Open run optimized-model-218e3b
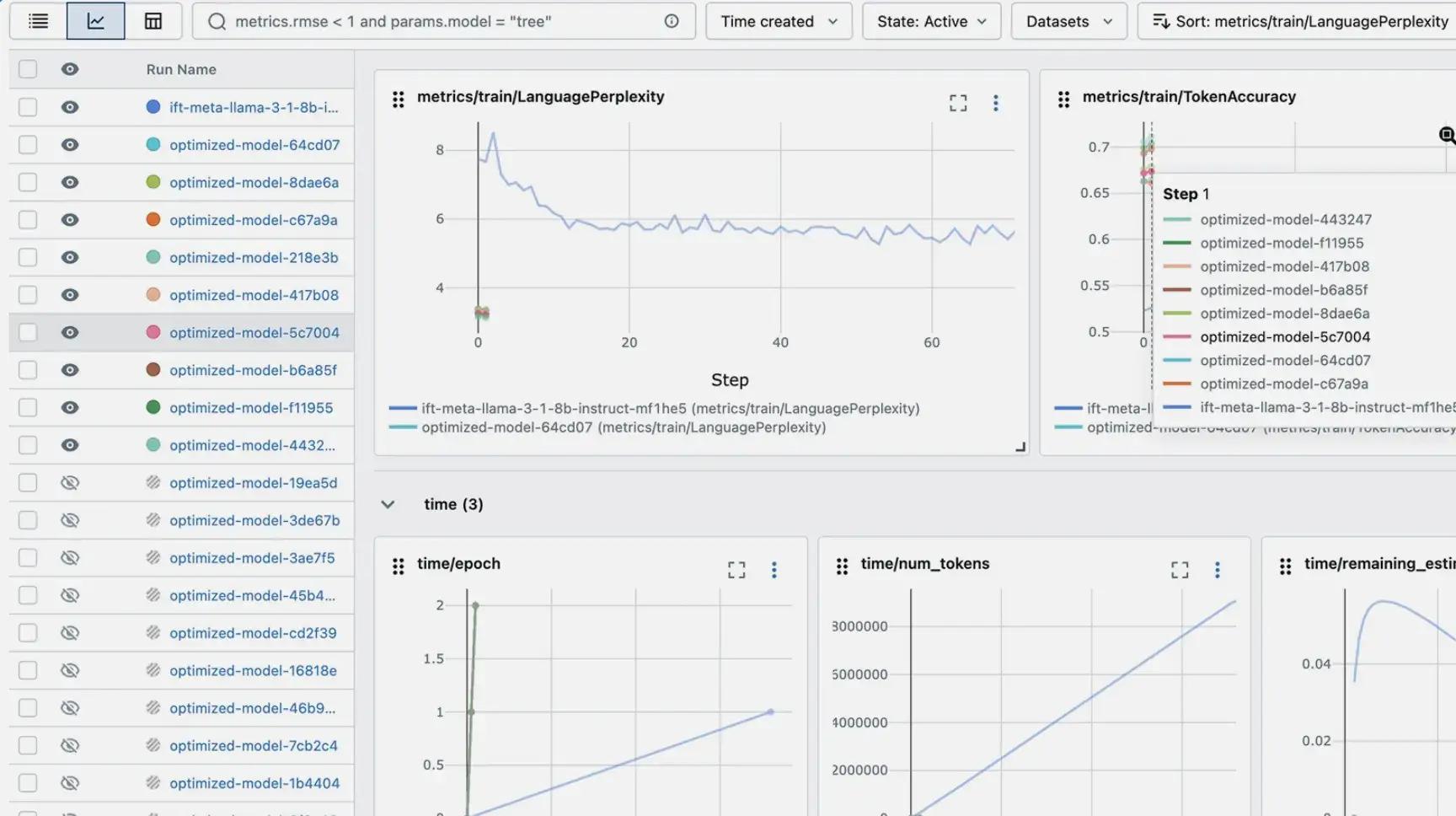The width and height of the screenshot is (1456, 816). pyautogui.click(x=254, y=258)
